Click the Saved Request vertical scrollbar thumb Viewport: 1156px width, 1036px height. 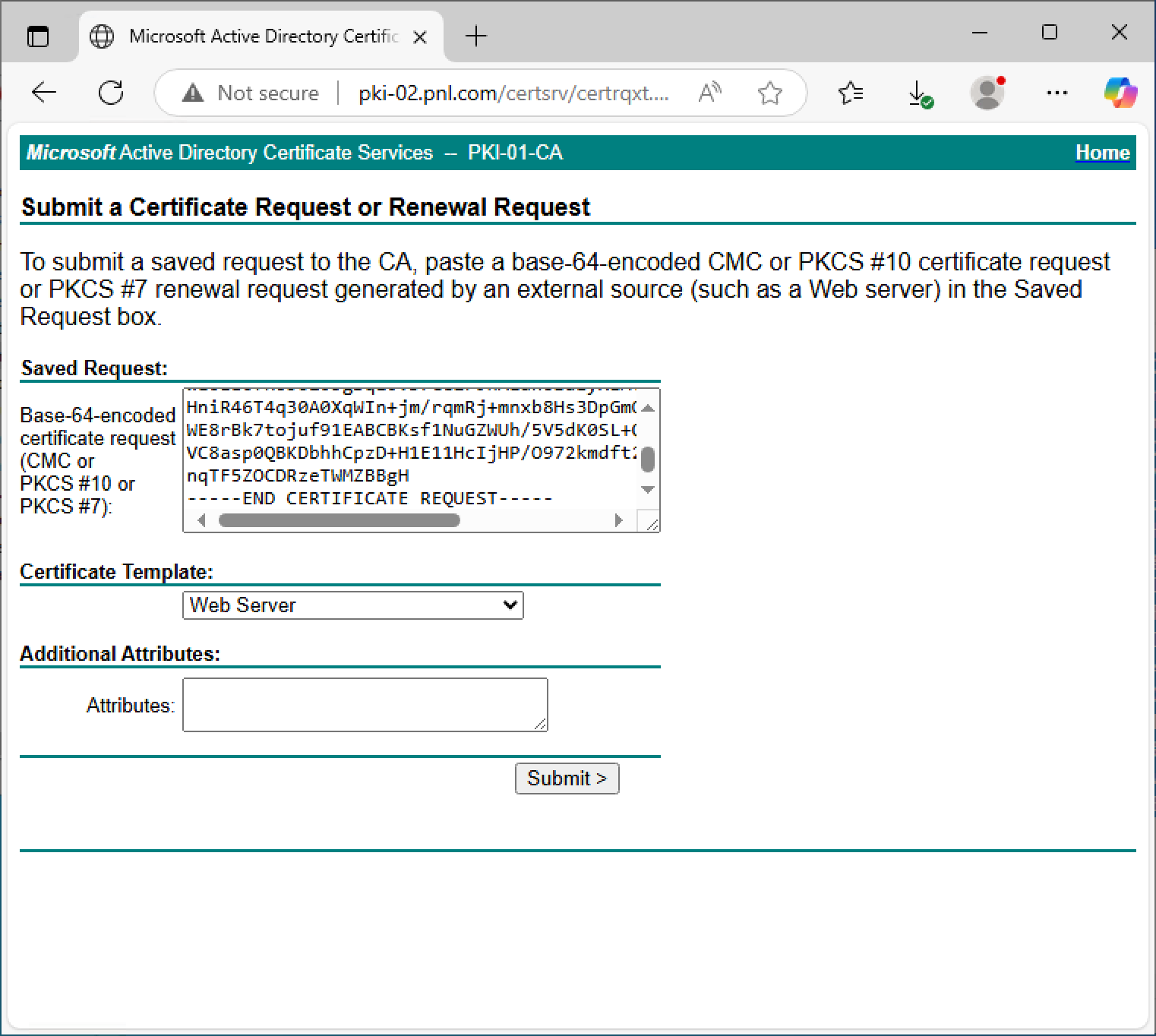pyautogui.click(x=648, y=459)
